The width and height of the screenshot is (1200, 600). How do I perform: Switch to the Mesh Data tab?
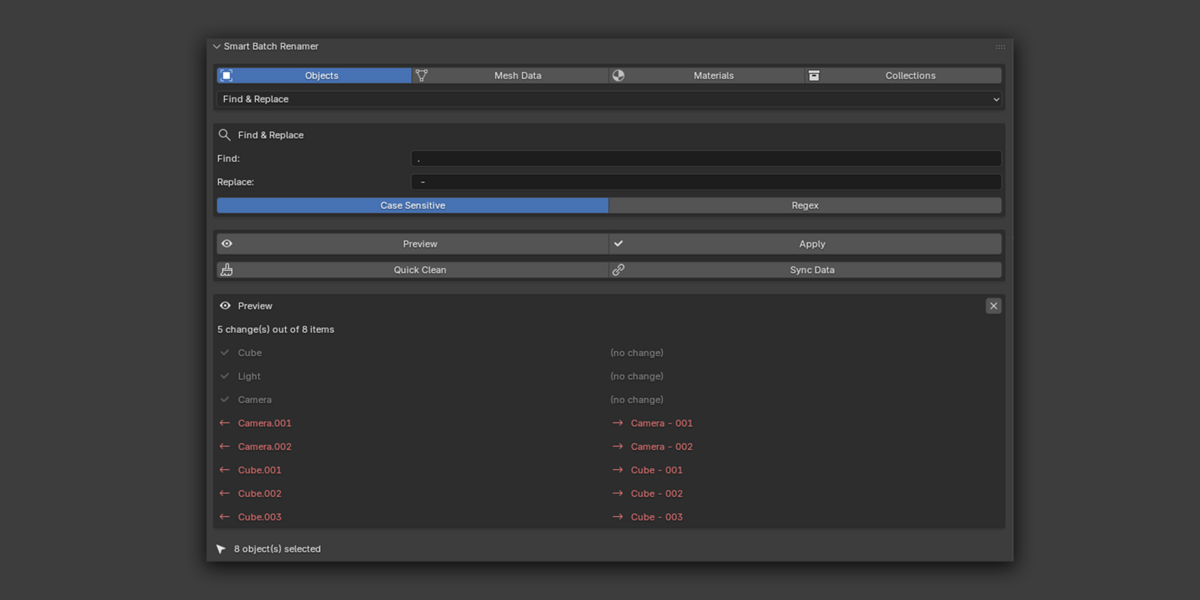(510, 75)
